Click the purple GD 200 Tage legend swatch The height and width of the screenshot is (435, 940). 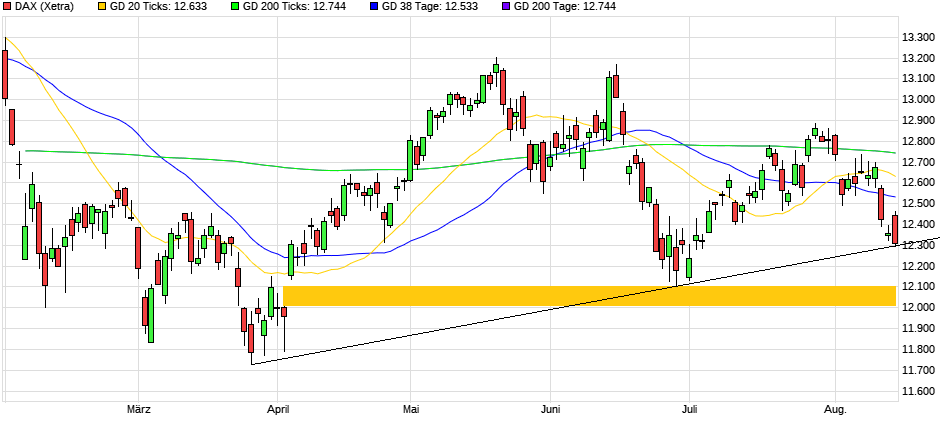coord(506,7)
